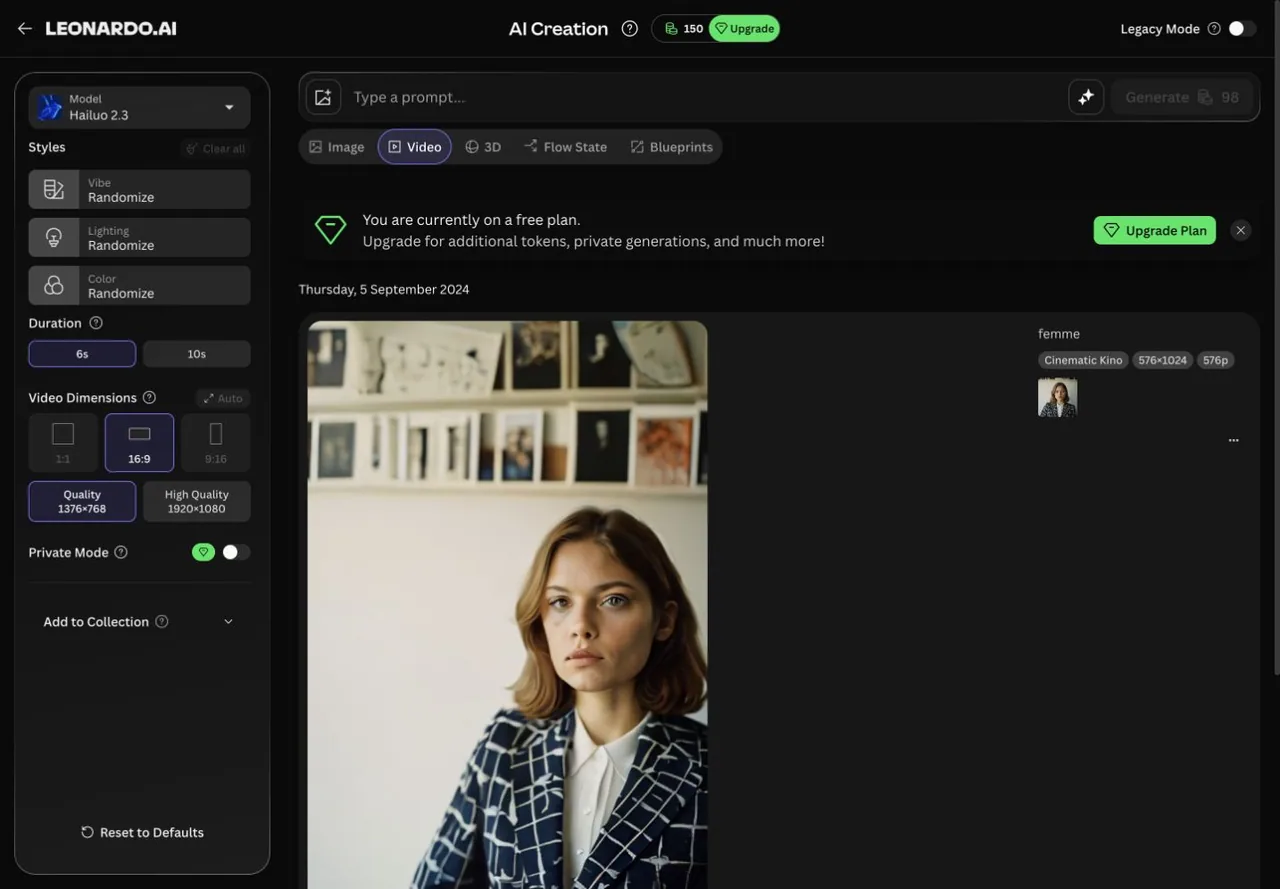Click the Auto dimensions button

[223, 398]
